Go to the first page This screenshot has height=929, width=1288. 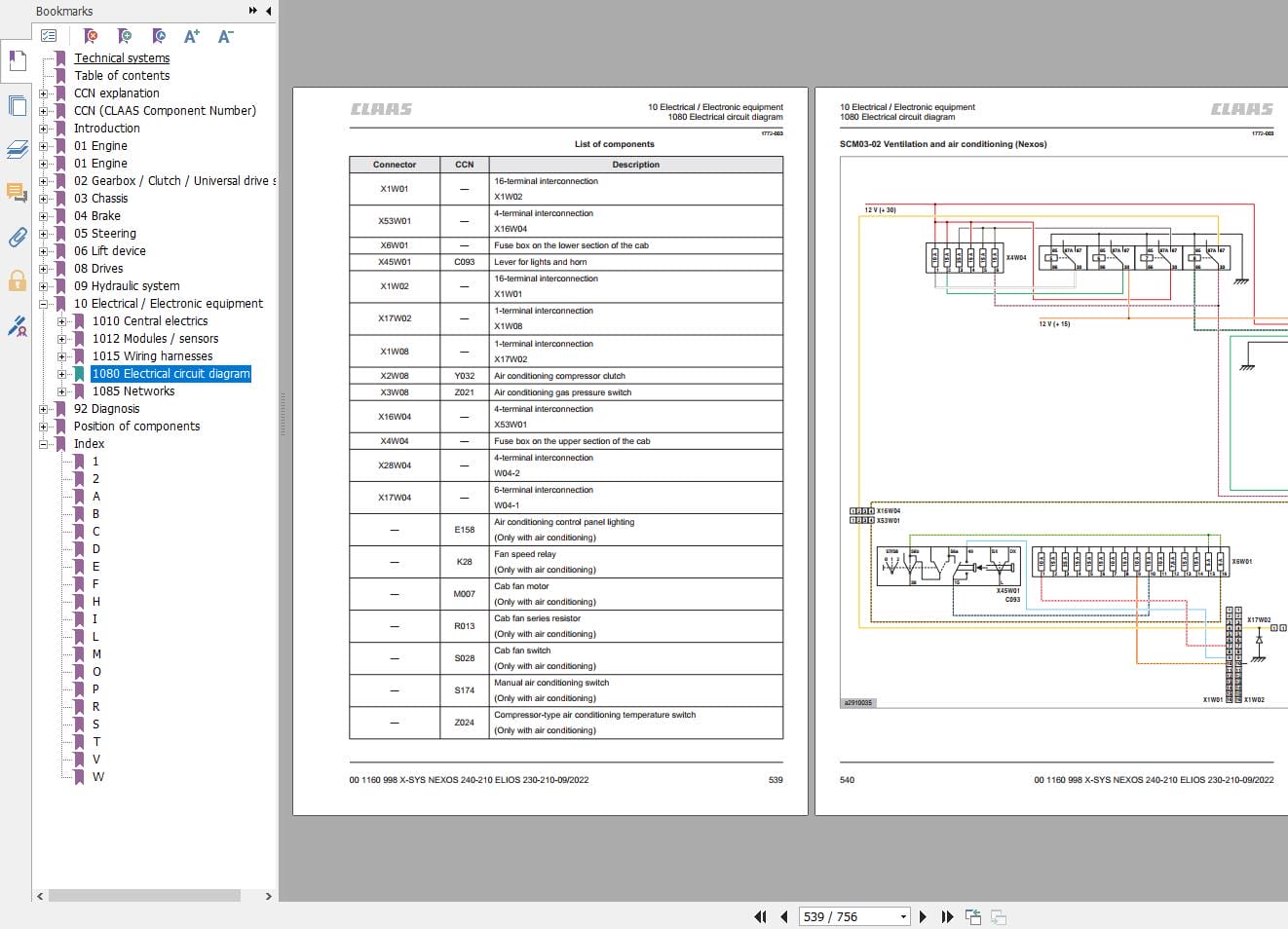tap(760, 916)
